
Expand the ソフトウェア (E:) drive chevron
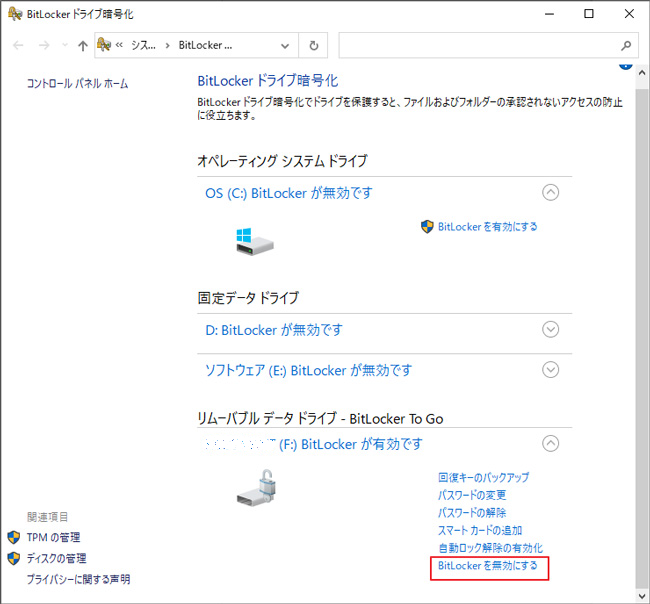(551, 370)
